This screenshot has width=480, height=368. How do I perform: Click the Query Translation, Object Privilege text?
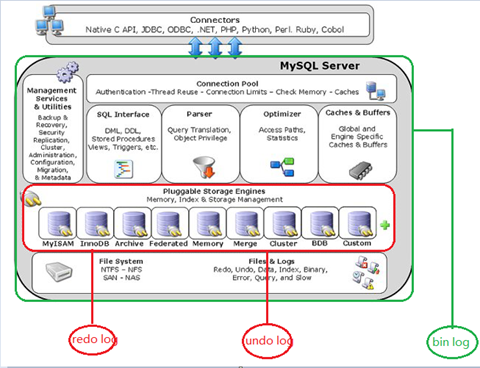199,134
